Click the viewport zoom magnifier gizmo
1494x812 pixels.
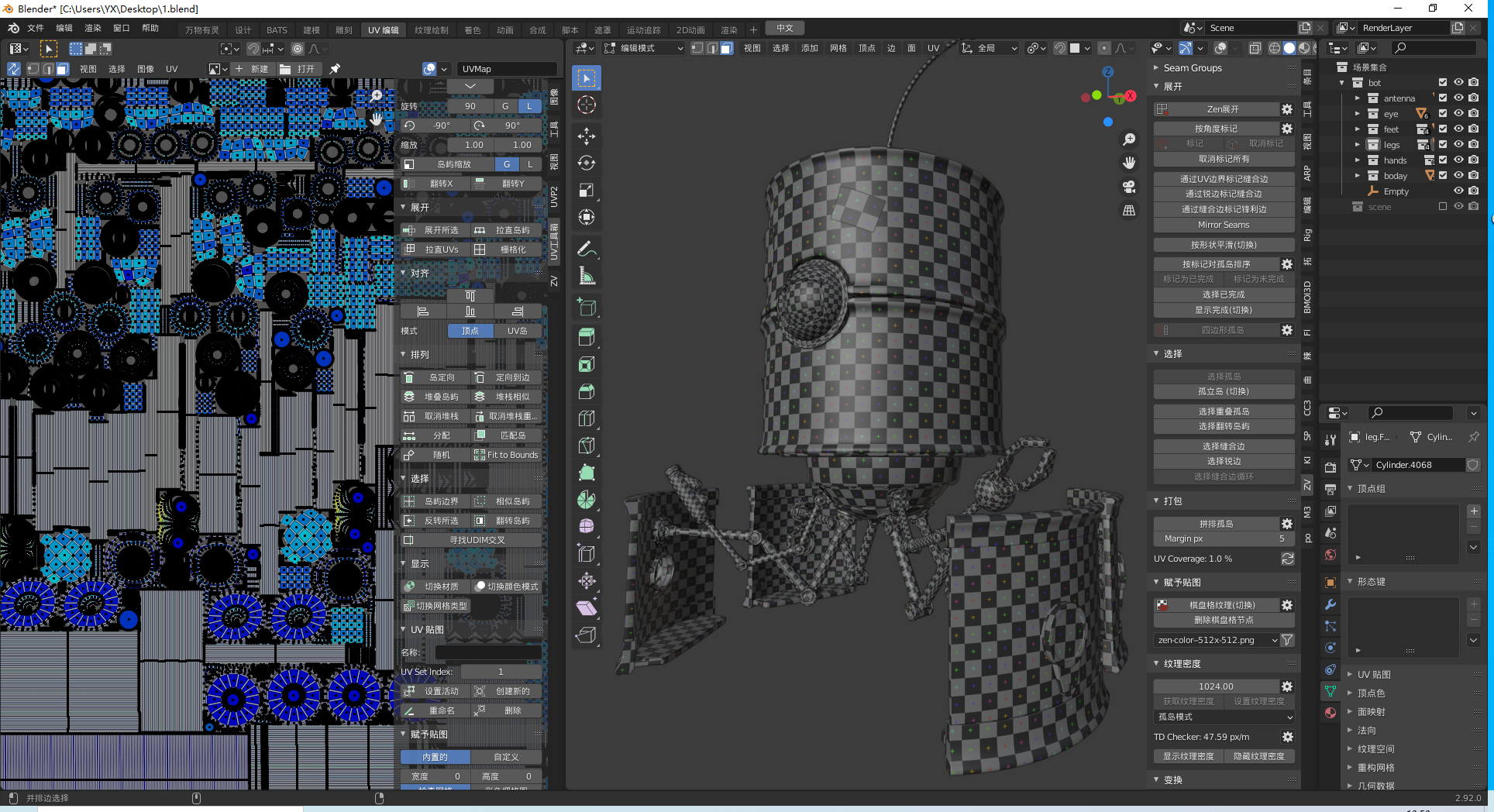point(1129,139)
